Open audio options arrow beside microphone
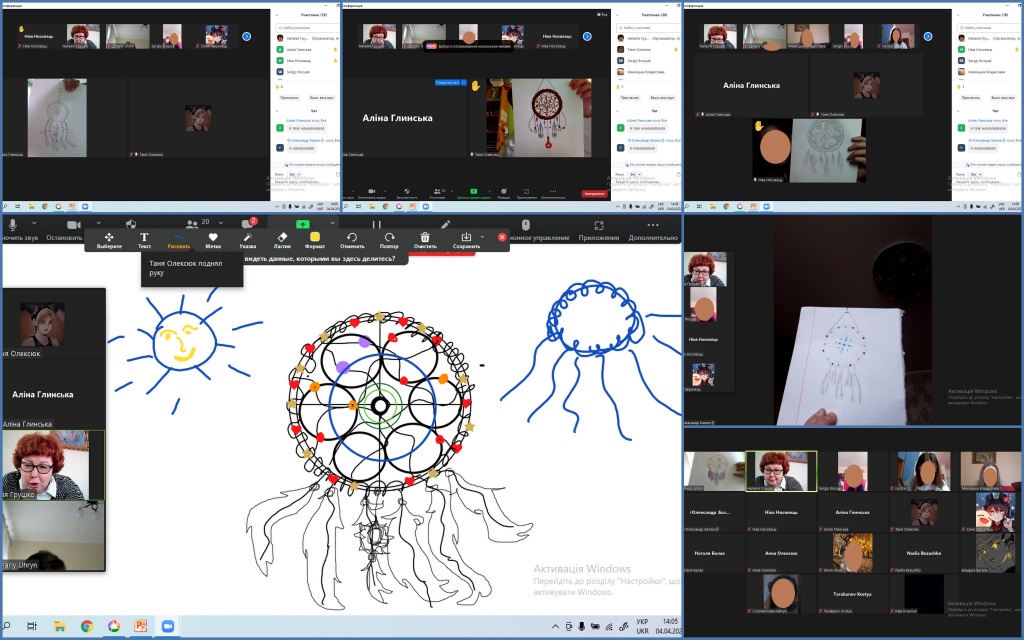 tap(34, 223)
